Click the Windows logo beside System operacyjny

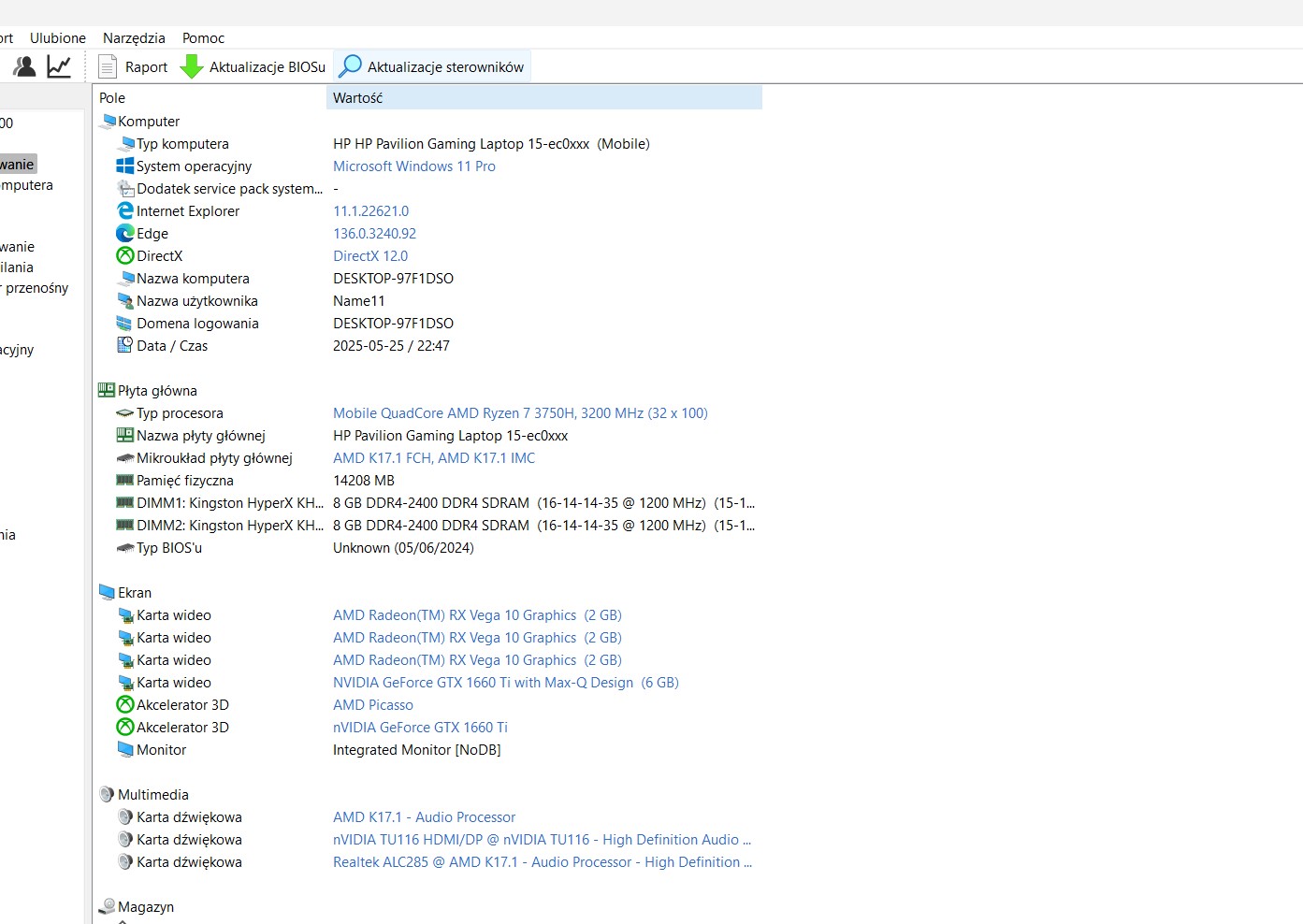125,166
